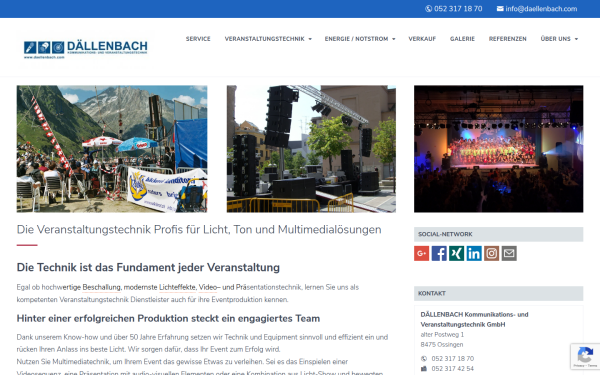
Task: Expand the Veranstaltungstechnik dropdown arrow
Action: click(x=310, y=39)
